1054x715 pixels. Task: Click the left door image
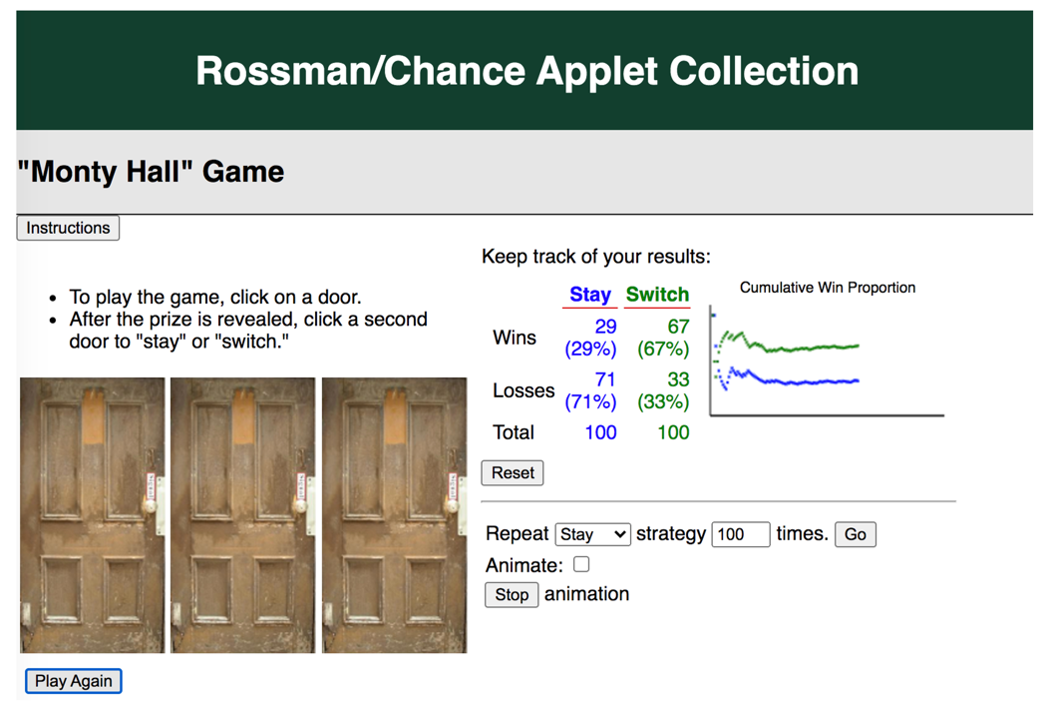coord(92,515)
